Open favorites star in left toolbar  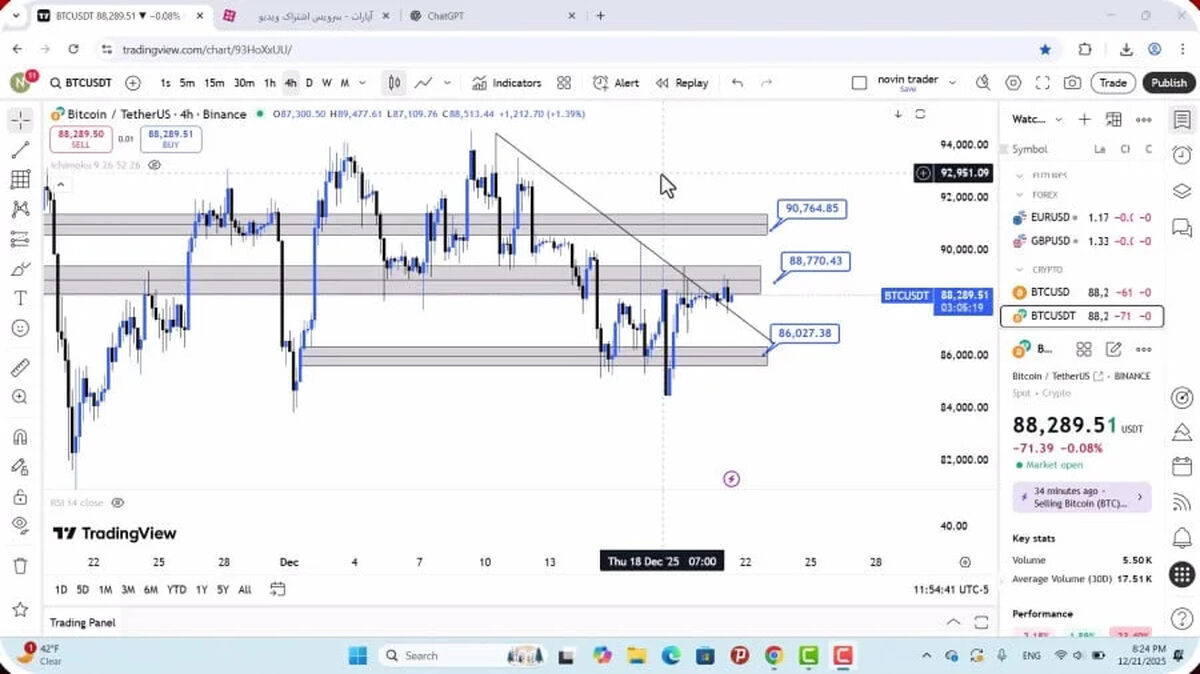click(x=20, y=609)
